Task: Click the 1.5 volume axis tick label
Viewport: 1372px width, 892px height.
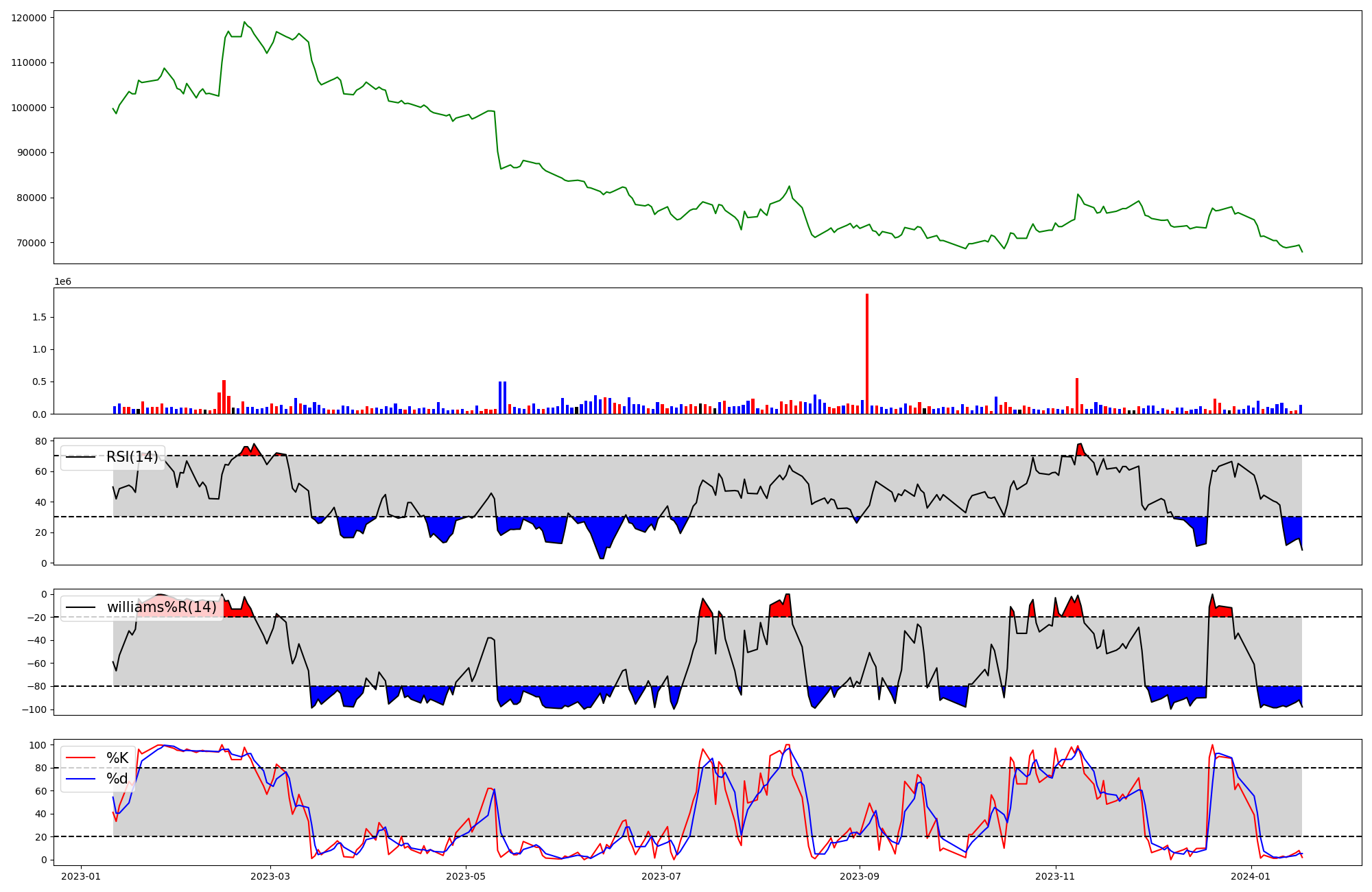Action: [39, 317]
